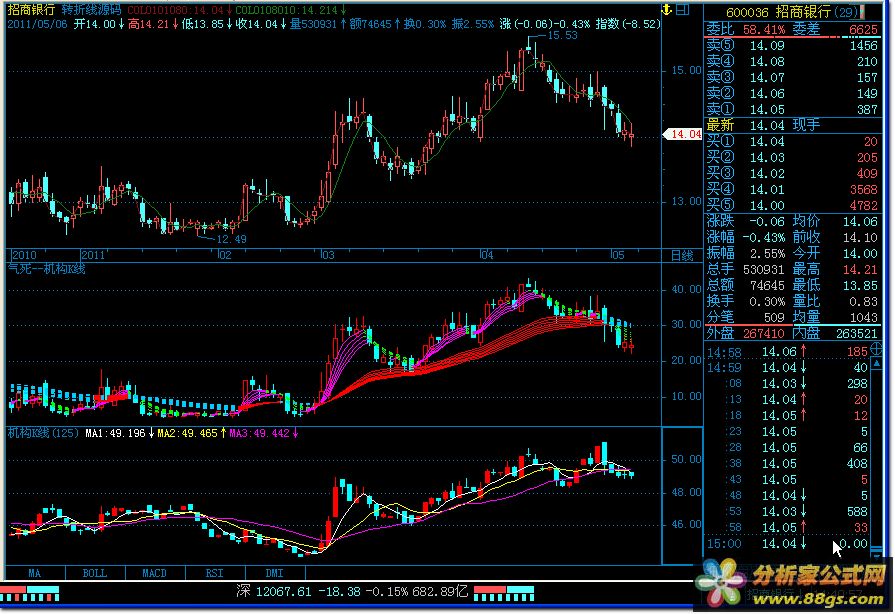The height and width of the screenshot is (614, 895).
Task: Click the 日线 period label
Action: click(682, 256)
